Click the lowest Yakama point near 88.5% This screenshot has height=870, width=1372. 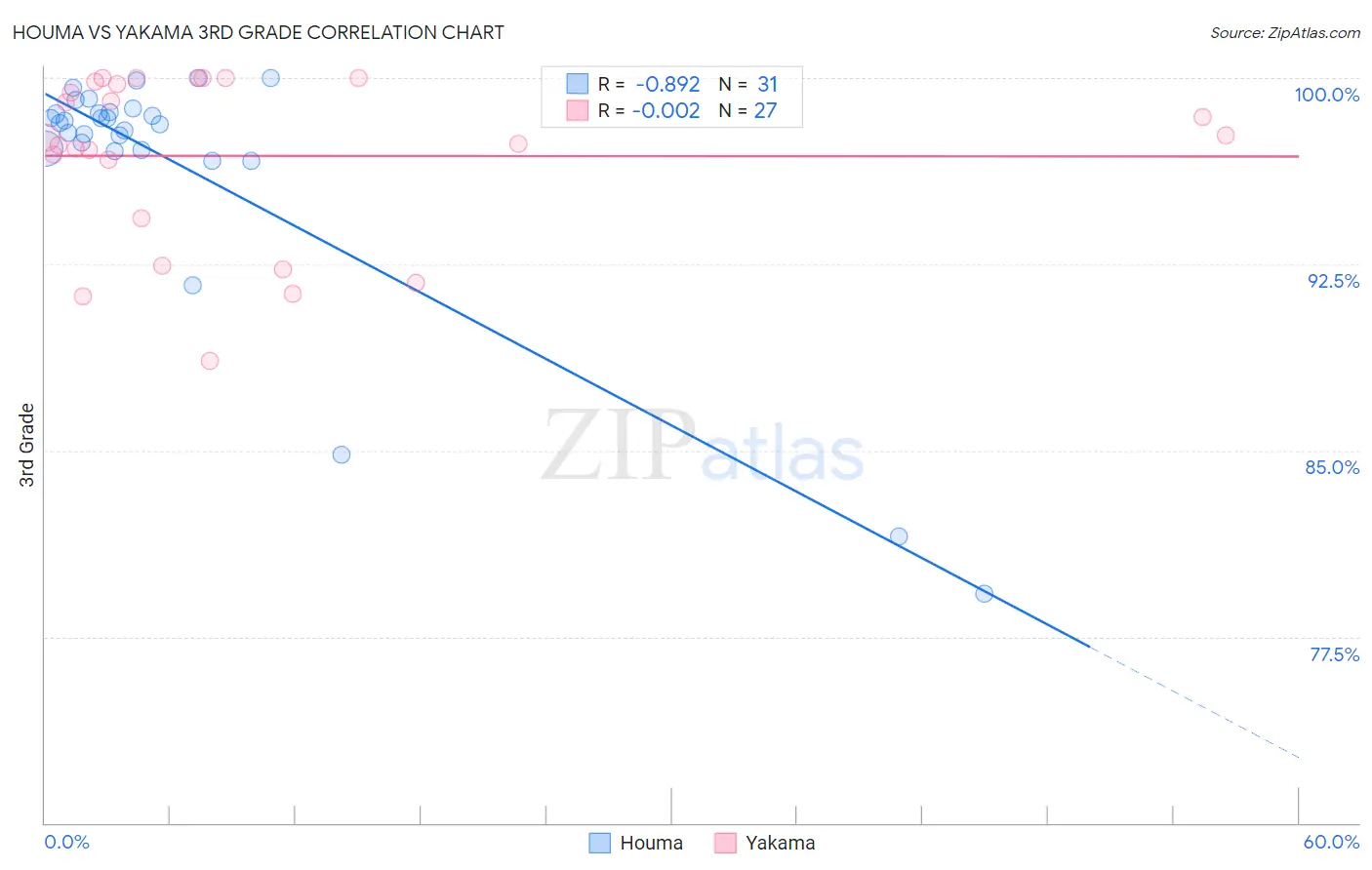(209, 361)
